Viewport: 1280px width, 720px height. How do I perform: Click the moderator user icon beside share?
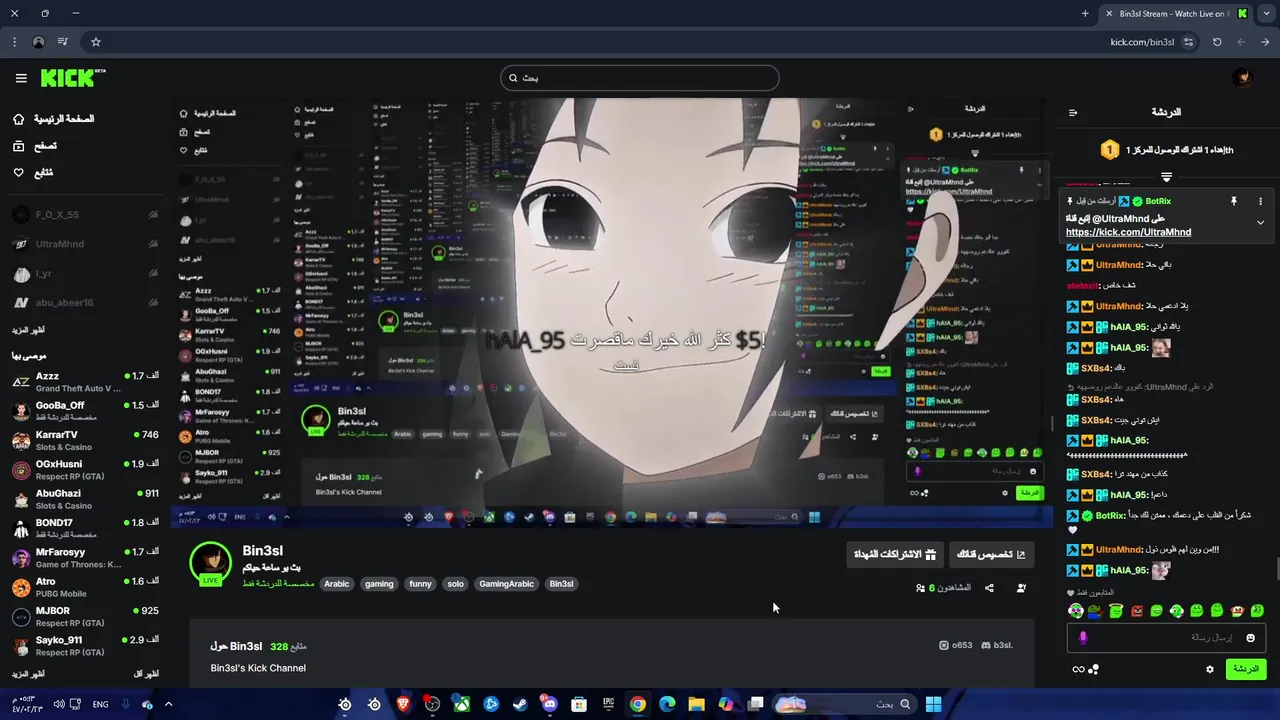point(1021,588)
